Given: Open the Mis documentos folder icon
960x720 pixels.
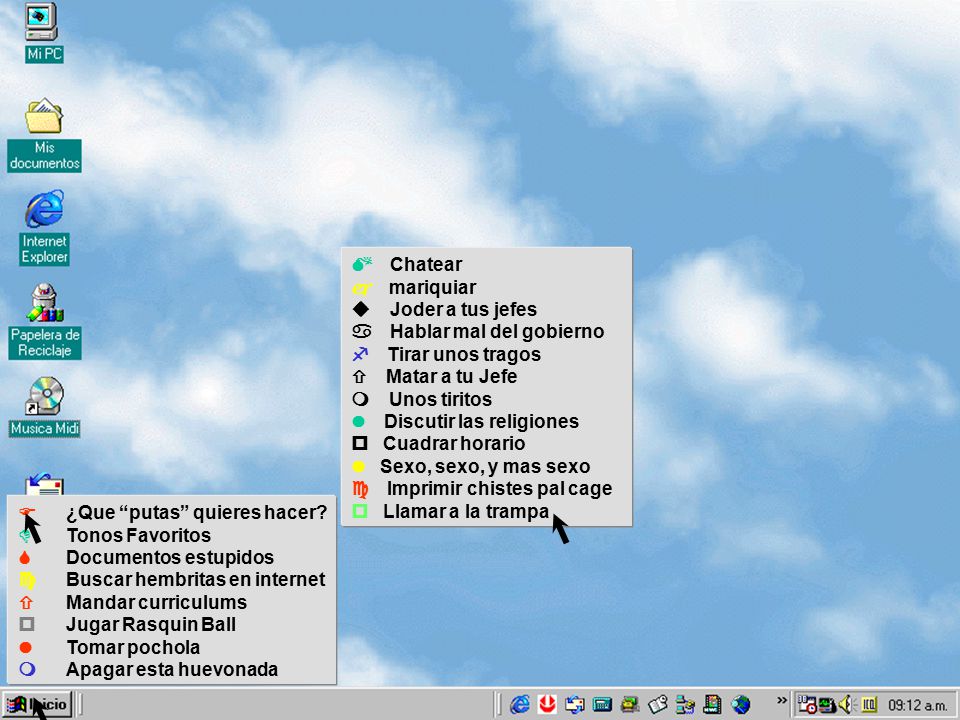Looking at the screenshot, I should (44, 135).
